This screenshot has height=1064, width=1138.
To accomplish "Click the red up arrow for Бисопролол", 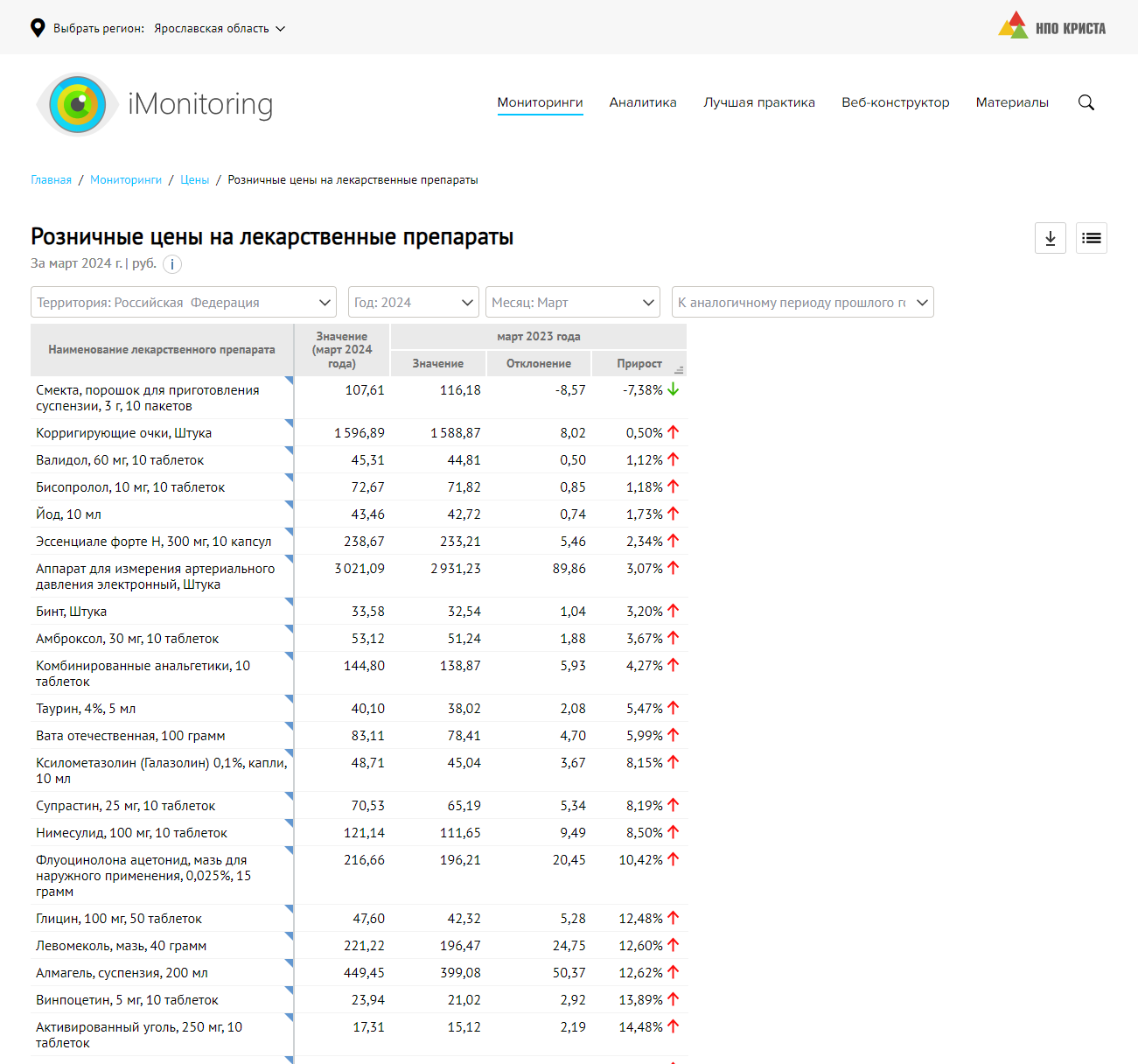I will 674,486.
